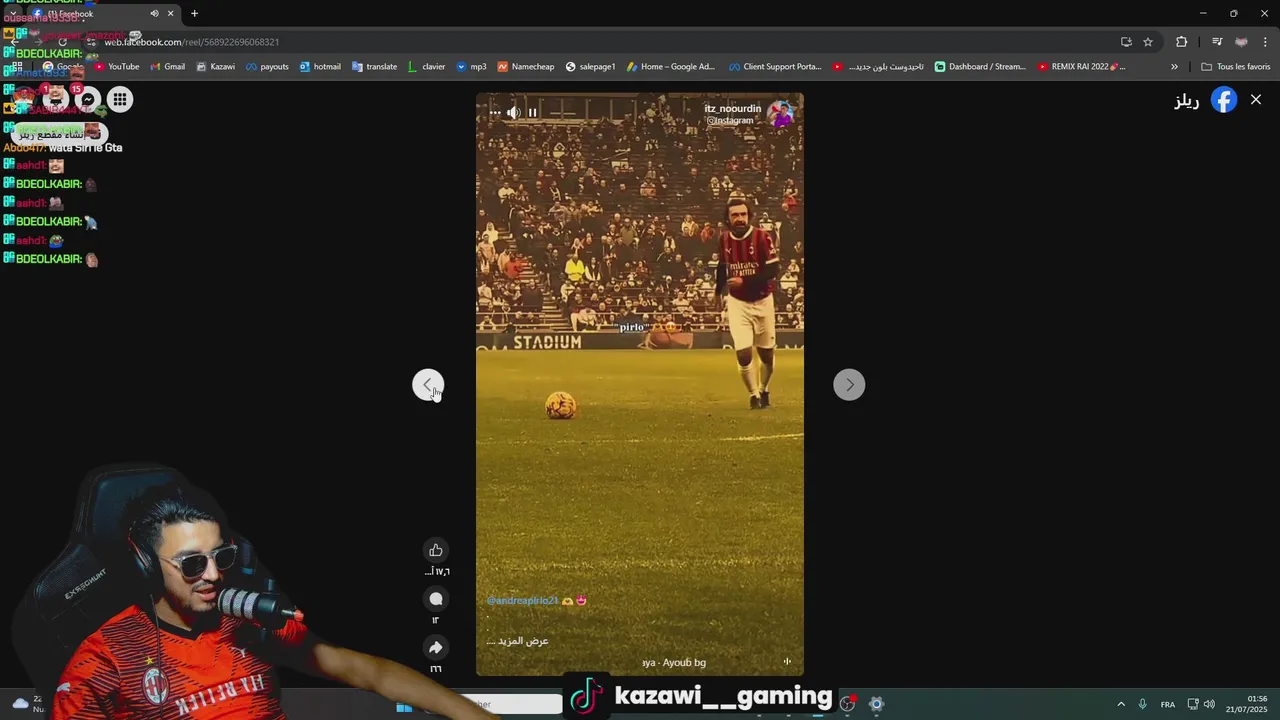Viewport: 1280px width, 720px height.
Task: Click the Windows Start button
Action: (404, 706)
